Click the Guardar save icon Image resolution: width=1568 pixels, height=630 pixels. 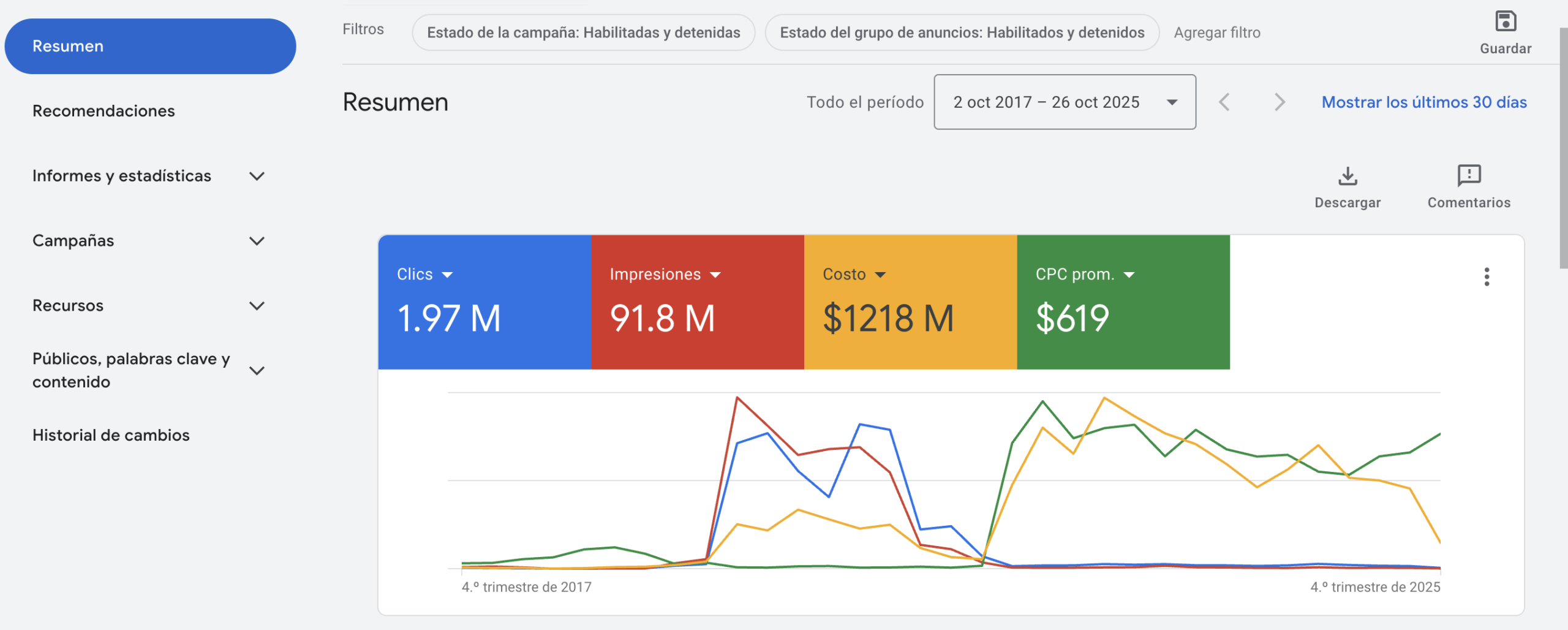coord(1505,22)
